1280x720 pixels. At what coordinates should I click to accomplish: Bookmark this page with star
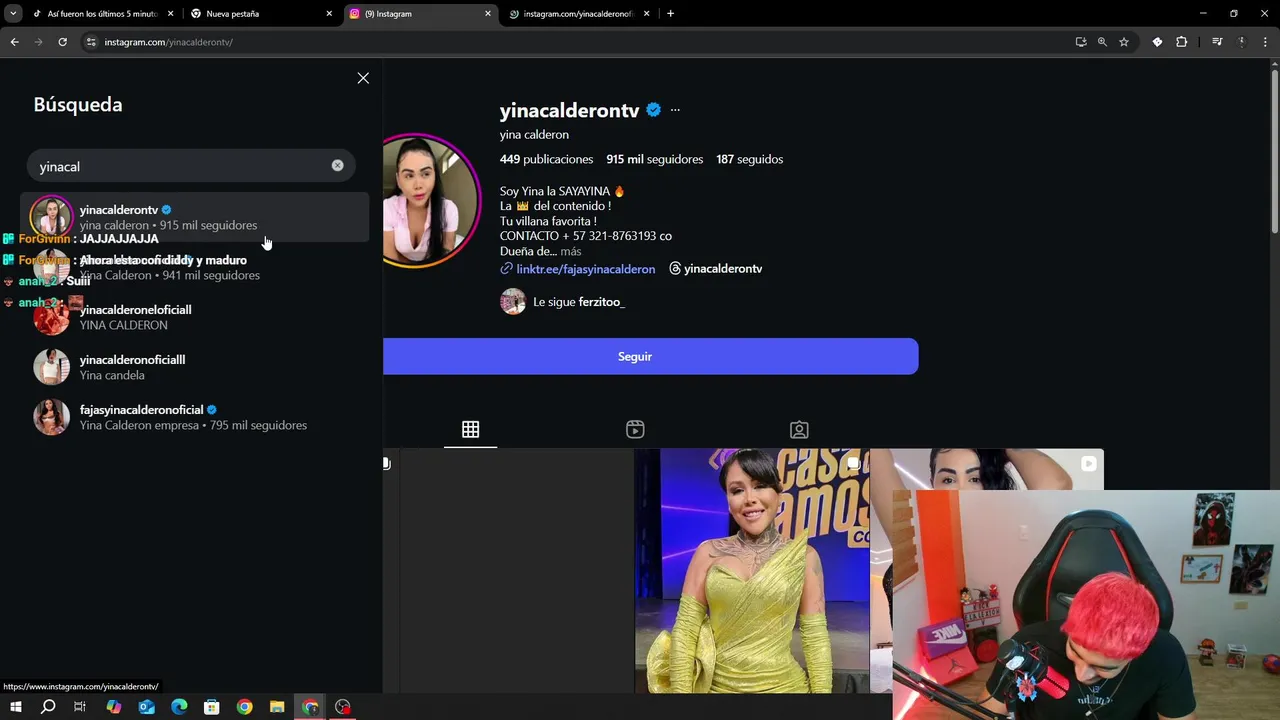tap(1124, 42)
